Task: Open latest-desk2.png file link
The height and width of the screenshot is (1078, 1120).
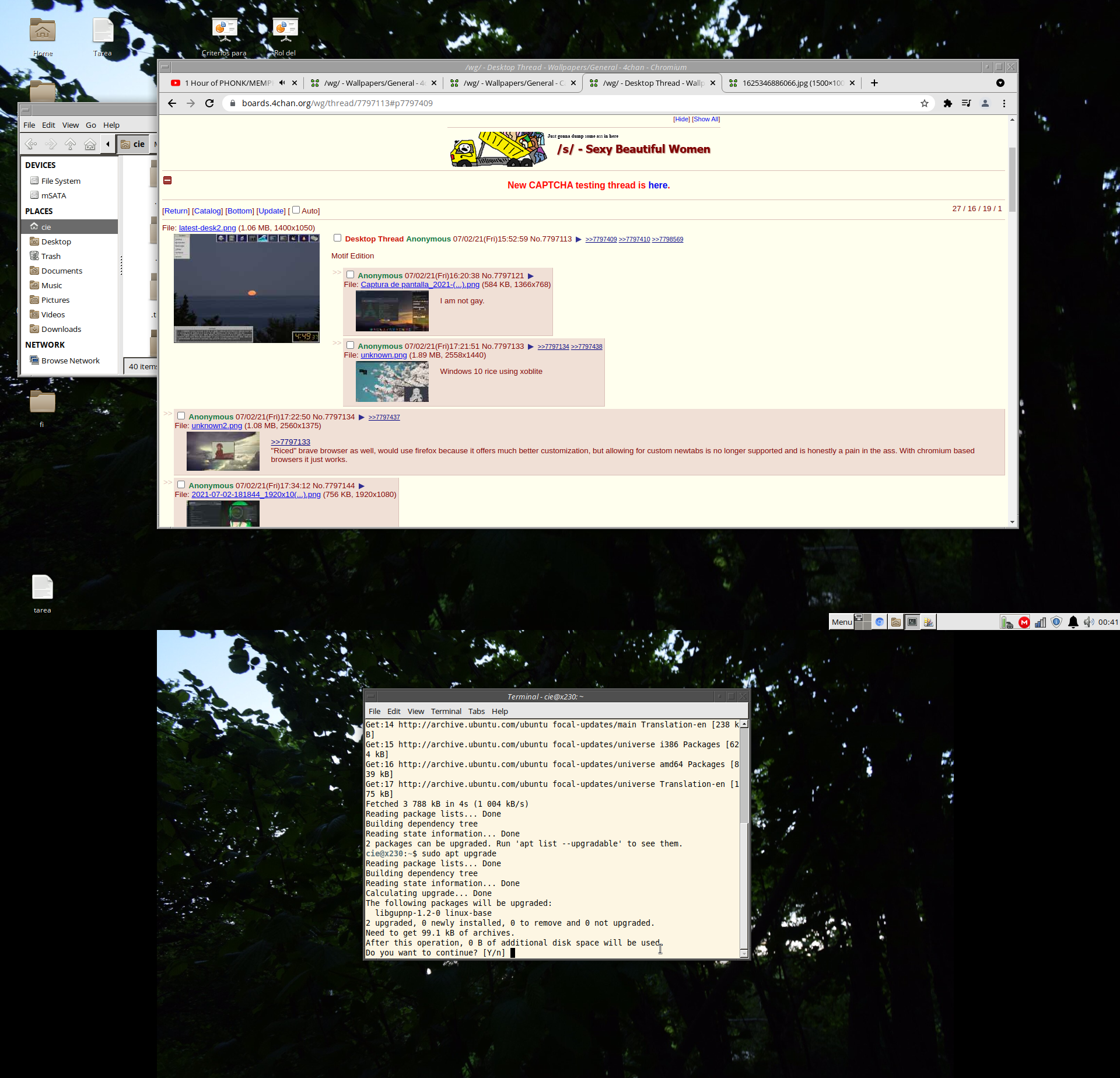Action: tap(207, 228)
